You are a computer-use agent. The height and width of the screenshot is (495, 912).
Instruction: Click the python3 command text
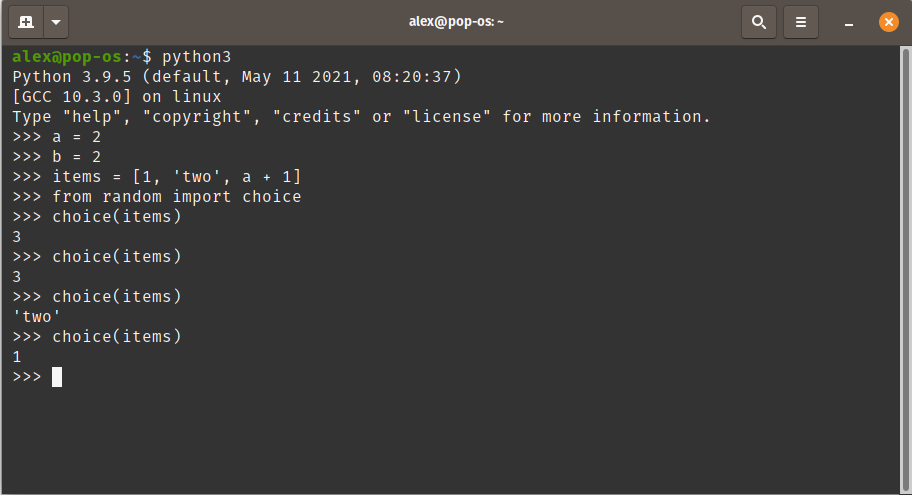(x=197, y=57)
